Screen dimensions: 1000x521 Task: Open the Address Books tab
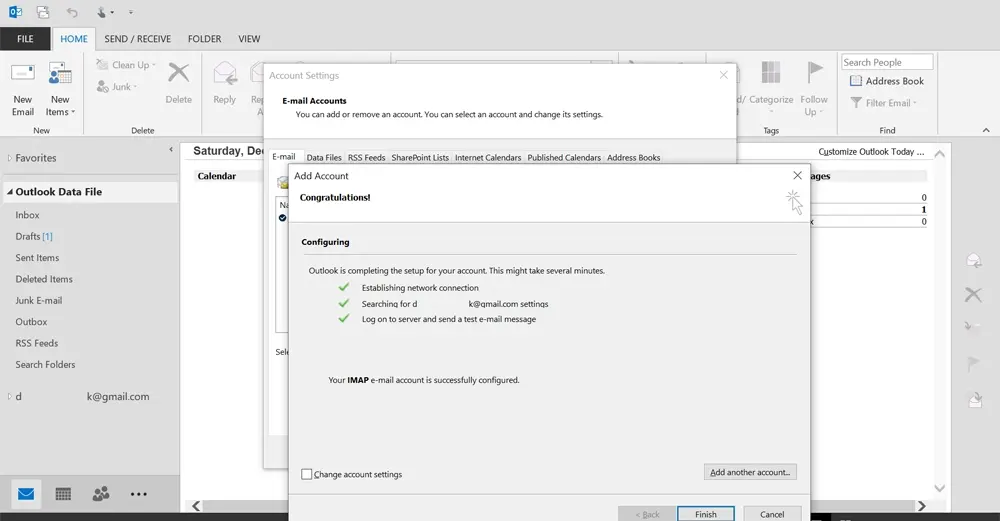[633, 158]
